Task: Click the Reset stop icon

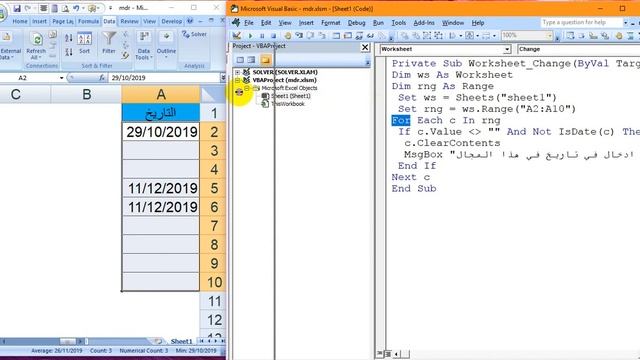Action: point(273,36)
